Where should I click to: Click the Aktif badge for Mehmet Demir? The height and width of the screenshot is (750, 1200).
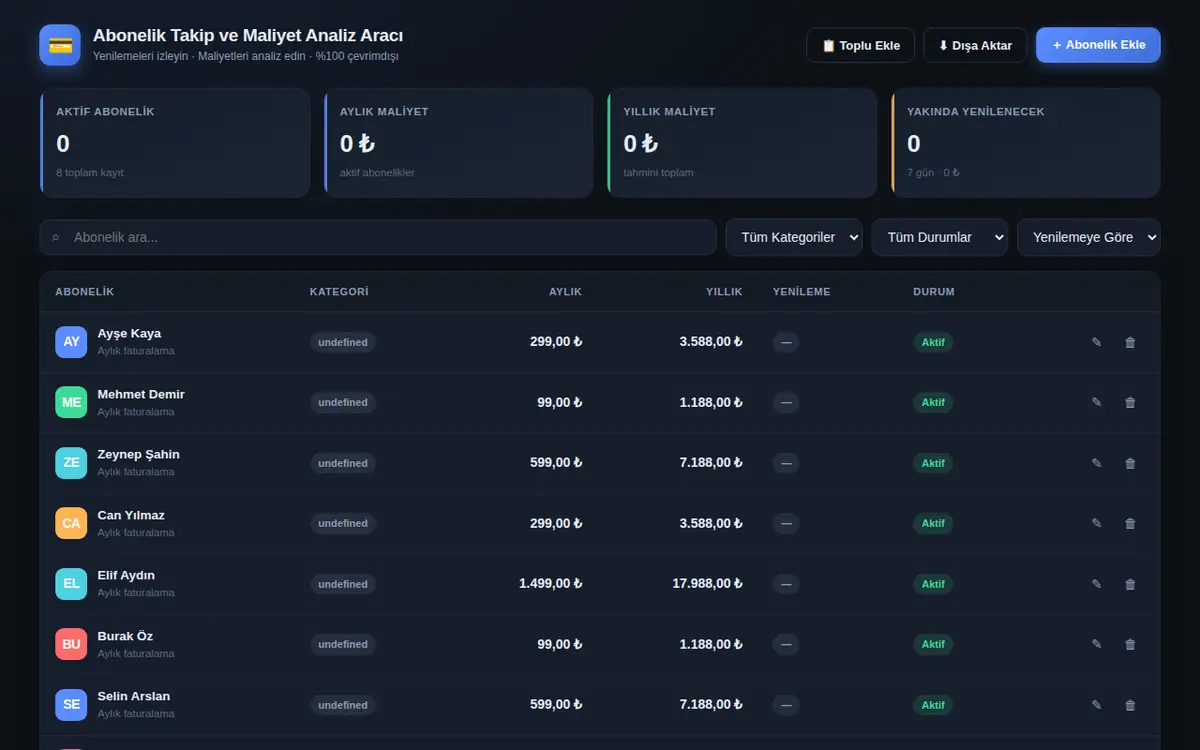coord(933,402)
